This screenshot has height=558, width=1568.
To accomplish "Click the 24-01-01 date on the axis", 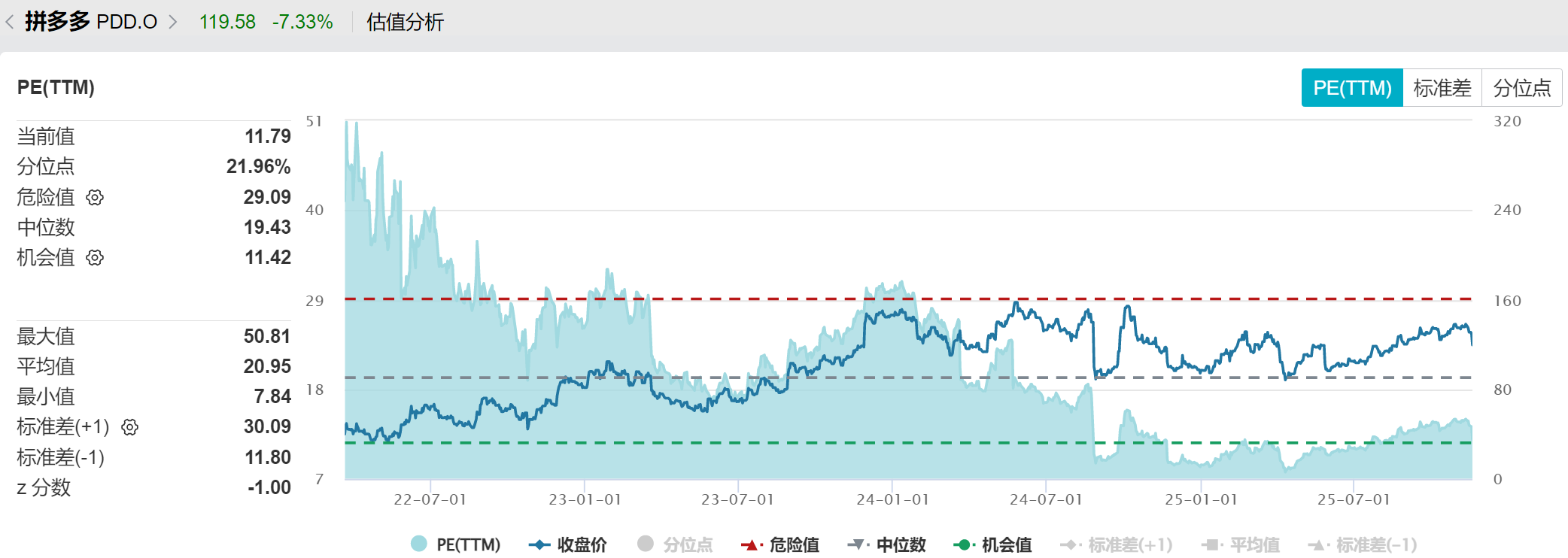I will [x=892, y=499].
